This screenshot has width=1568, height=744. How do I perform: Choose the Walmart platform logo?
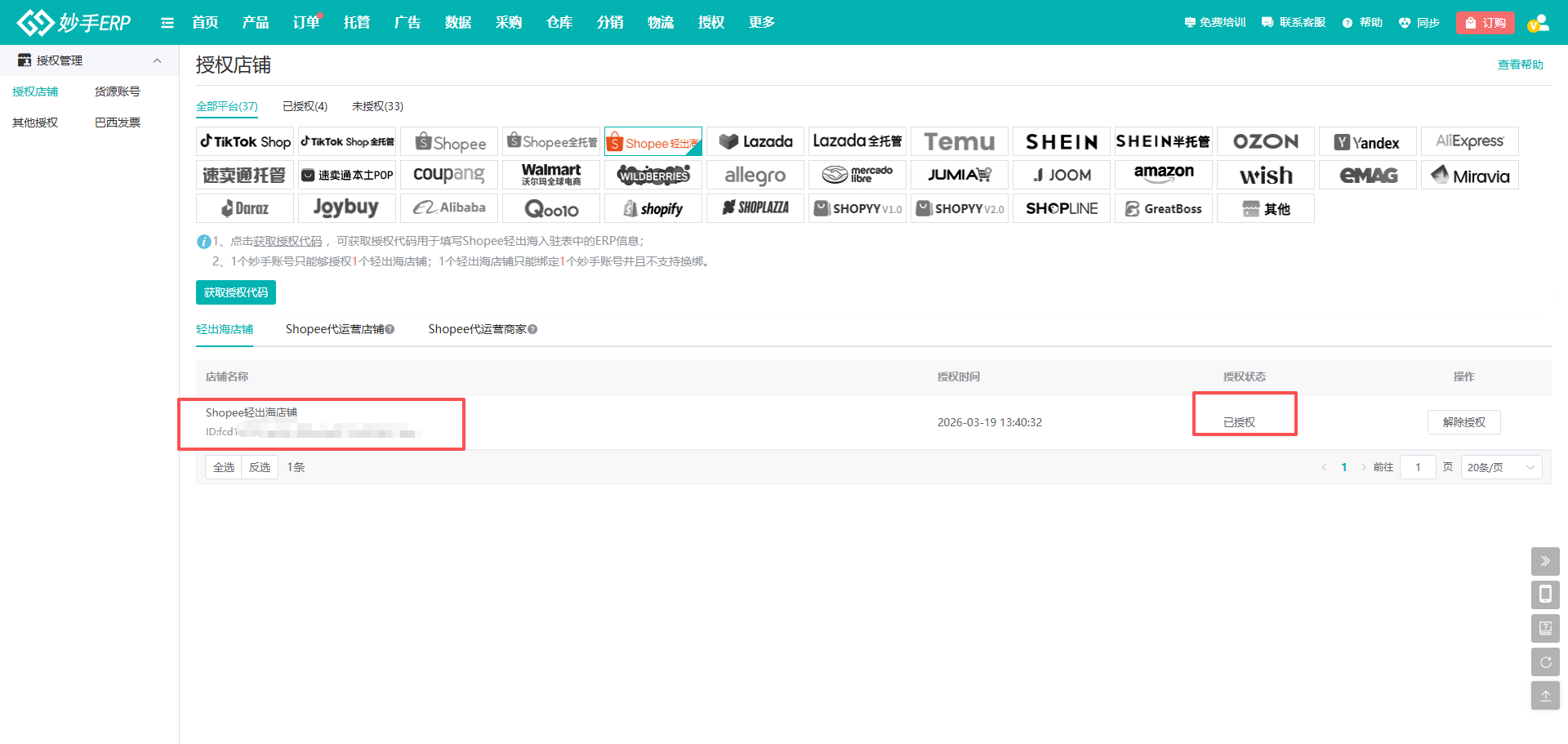pos(551,175)
